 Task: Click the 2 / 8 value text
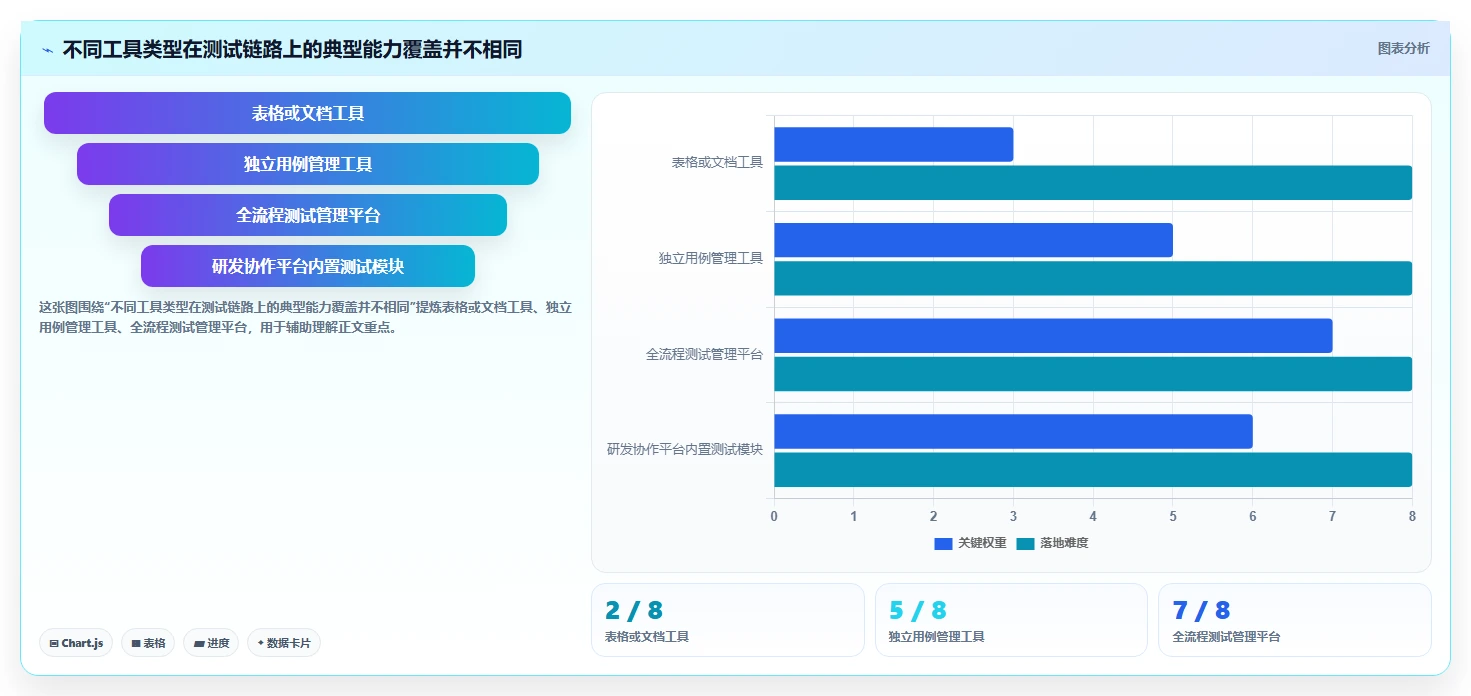click(634, 610)
